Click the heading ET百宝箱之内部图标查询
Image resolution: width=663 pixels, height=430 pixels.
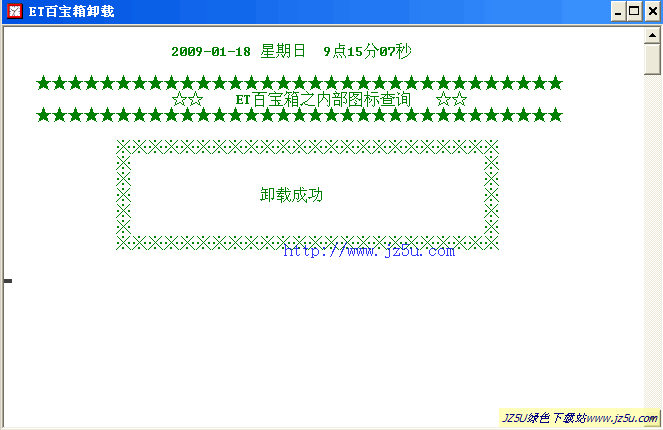[323, 99]
